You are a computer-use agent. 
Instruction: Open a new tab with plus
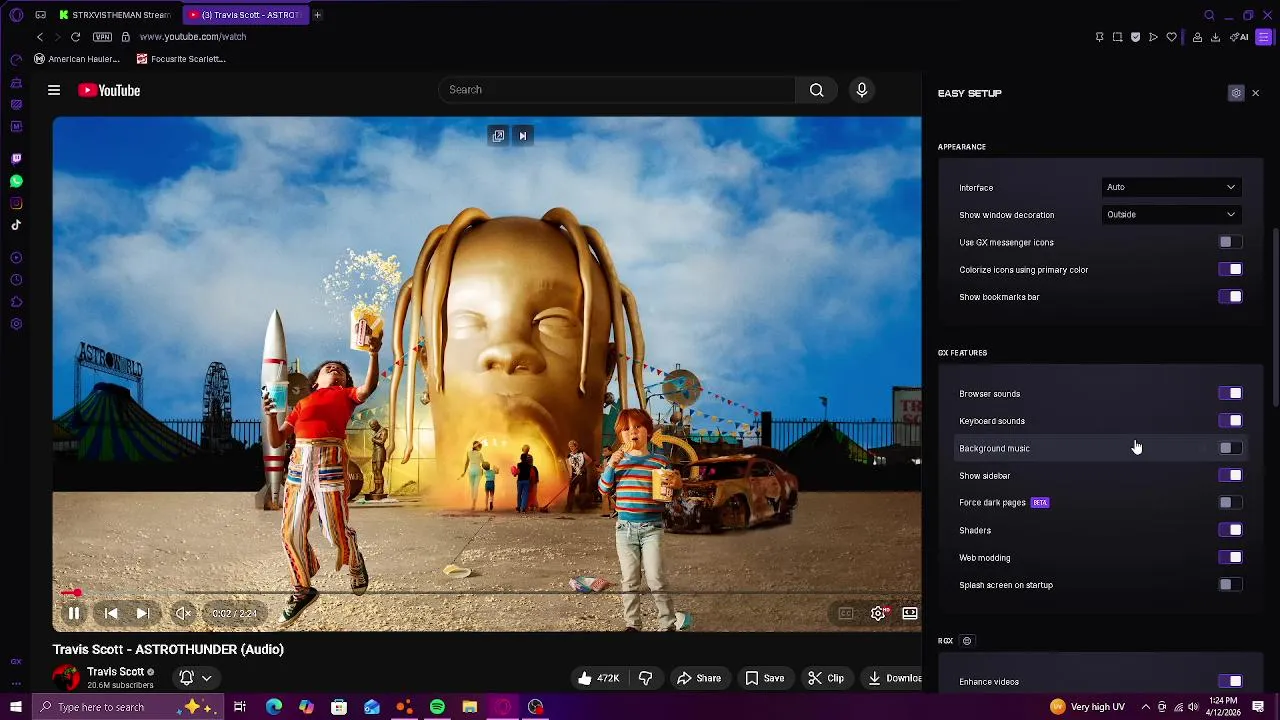click(317, 15)
